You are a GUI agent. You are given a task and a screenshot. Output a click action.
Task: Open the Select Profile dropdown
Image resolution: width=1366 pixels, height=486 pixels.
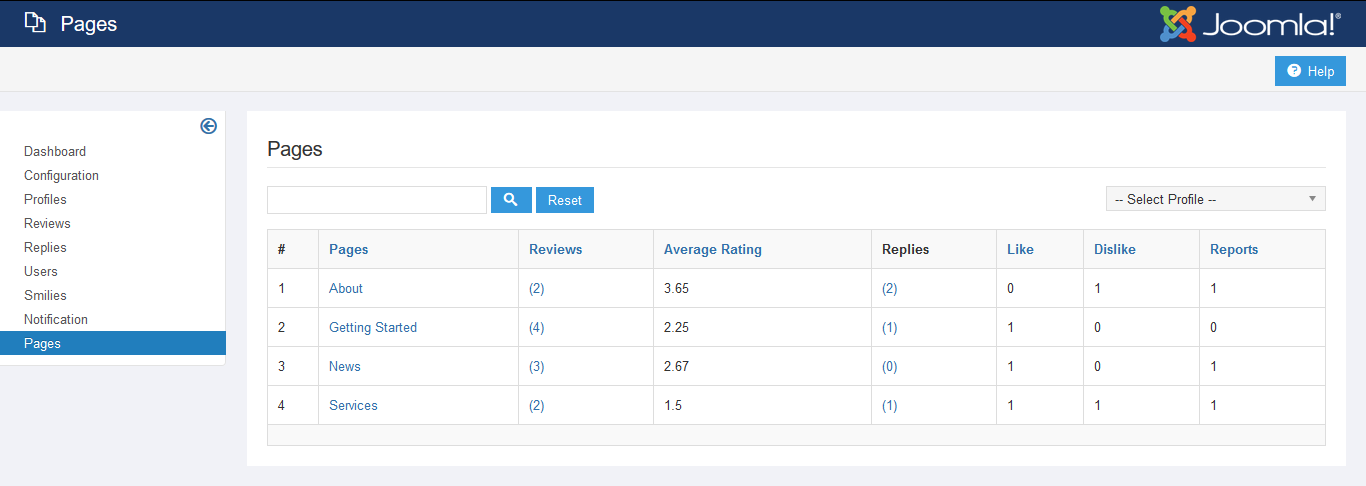[1215, 199]
